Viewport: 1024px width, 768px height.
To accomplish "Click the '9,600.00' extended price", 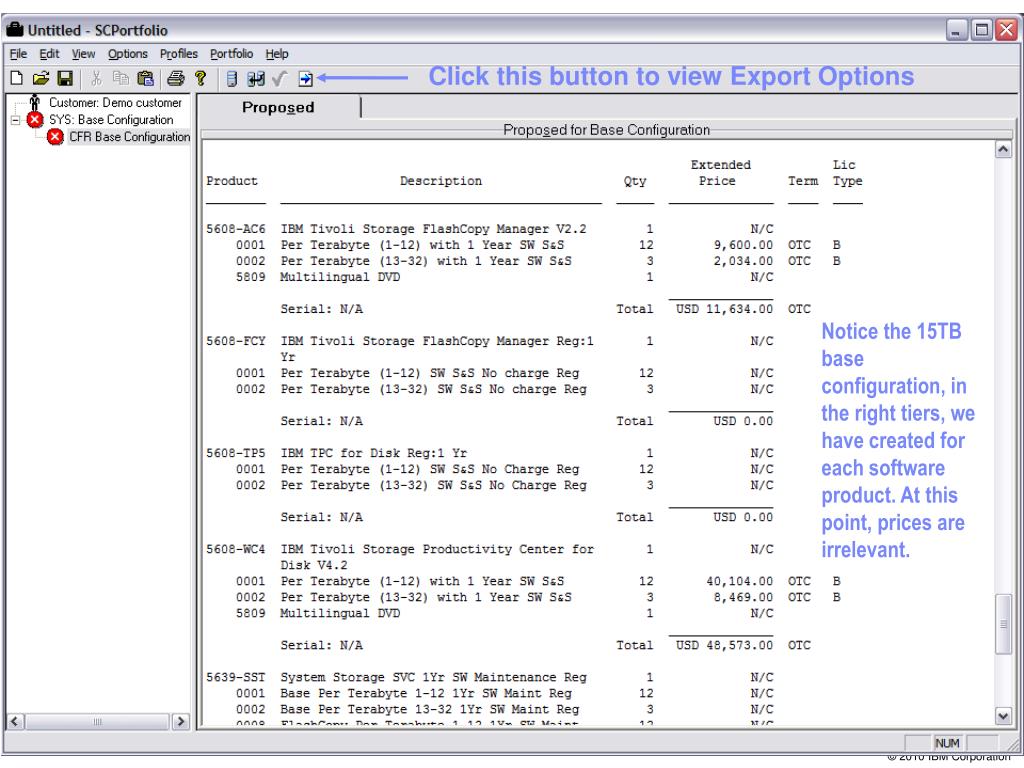I will 743,246.
